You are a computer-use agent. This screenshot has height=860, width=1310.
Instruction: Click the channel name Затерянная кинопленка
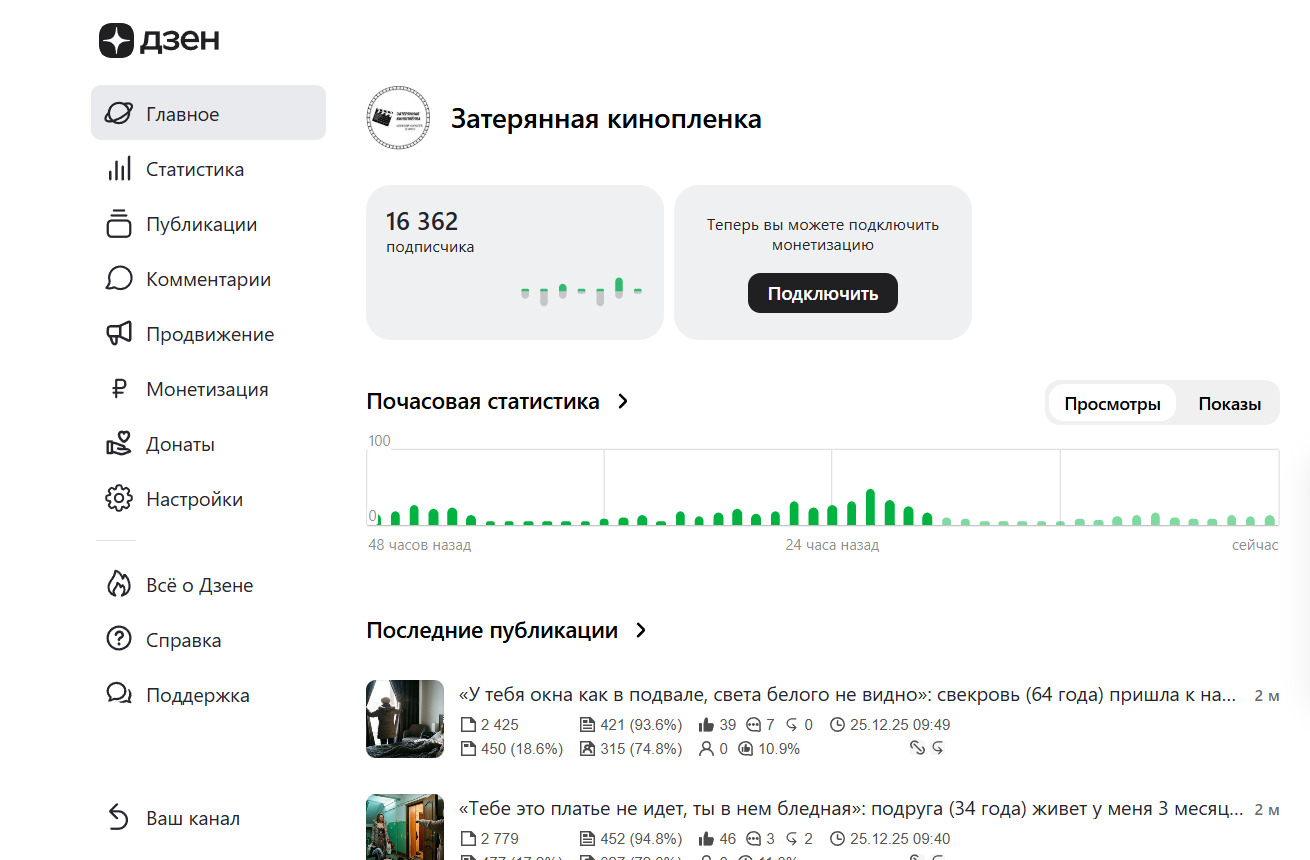coord(606,119)
